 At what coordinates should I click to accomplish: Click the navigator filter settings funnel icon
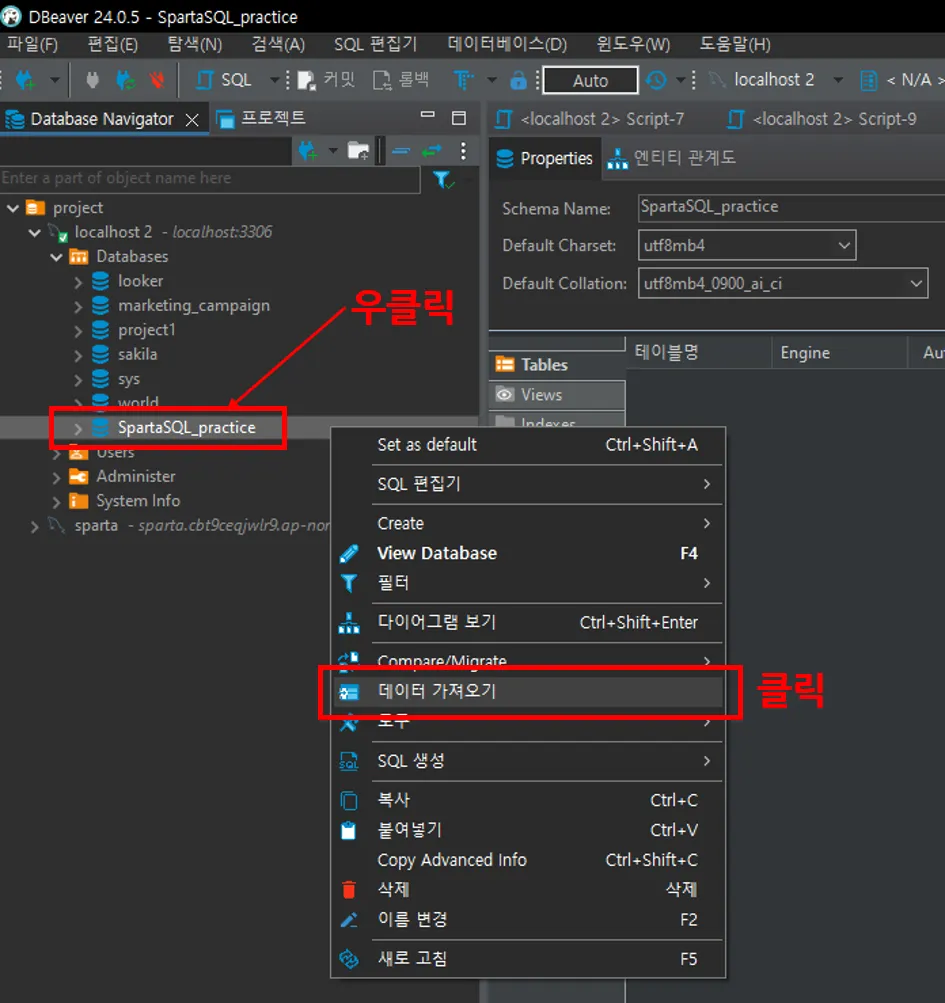coord(443,180)
